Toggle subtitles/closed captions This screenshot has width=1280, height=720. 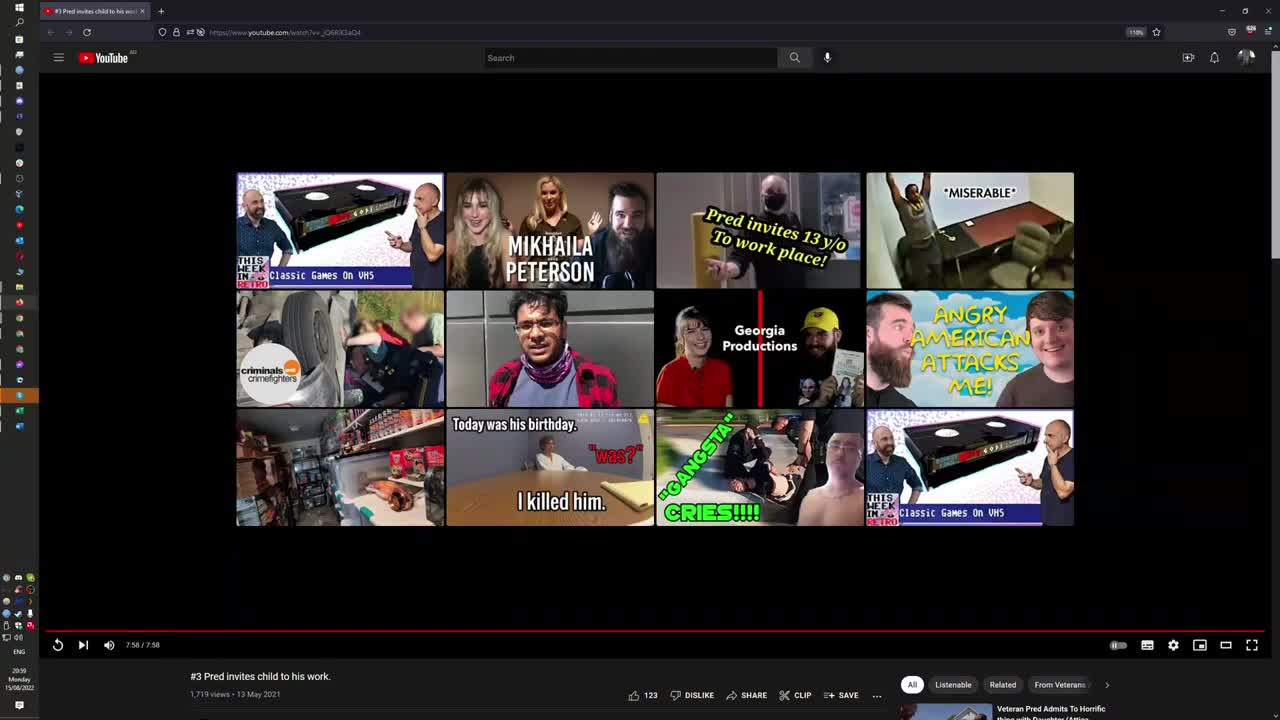[1147, 645]
